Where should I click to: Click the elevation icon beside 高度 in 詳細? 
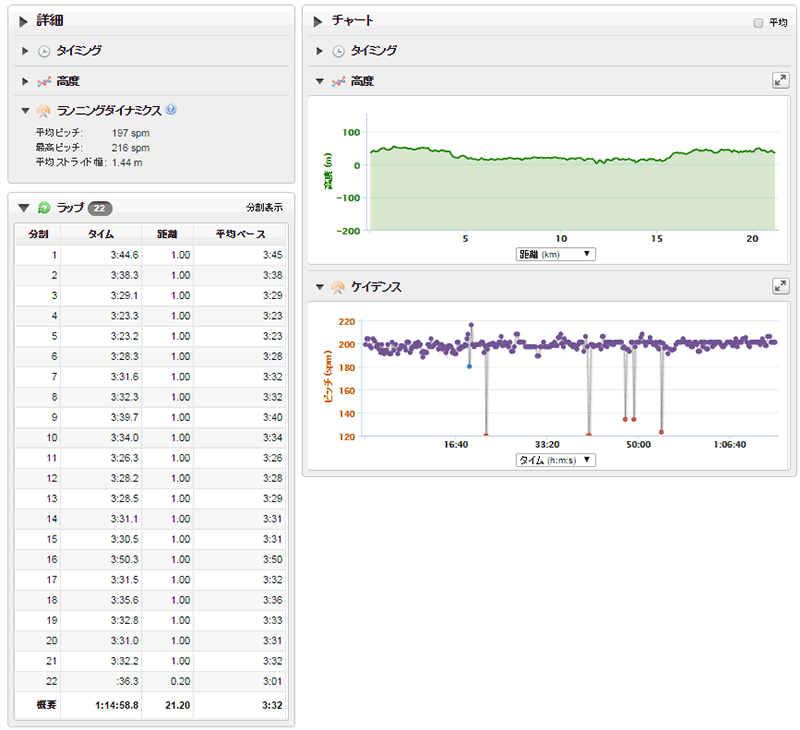44,80
